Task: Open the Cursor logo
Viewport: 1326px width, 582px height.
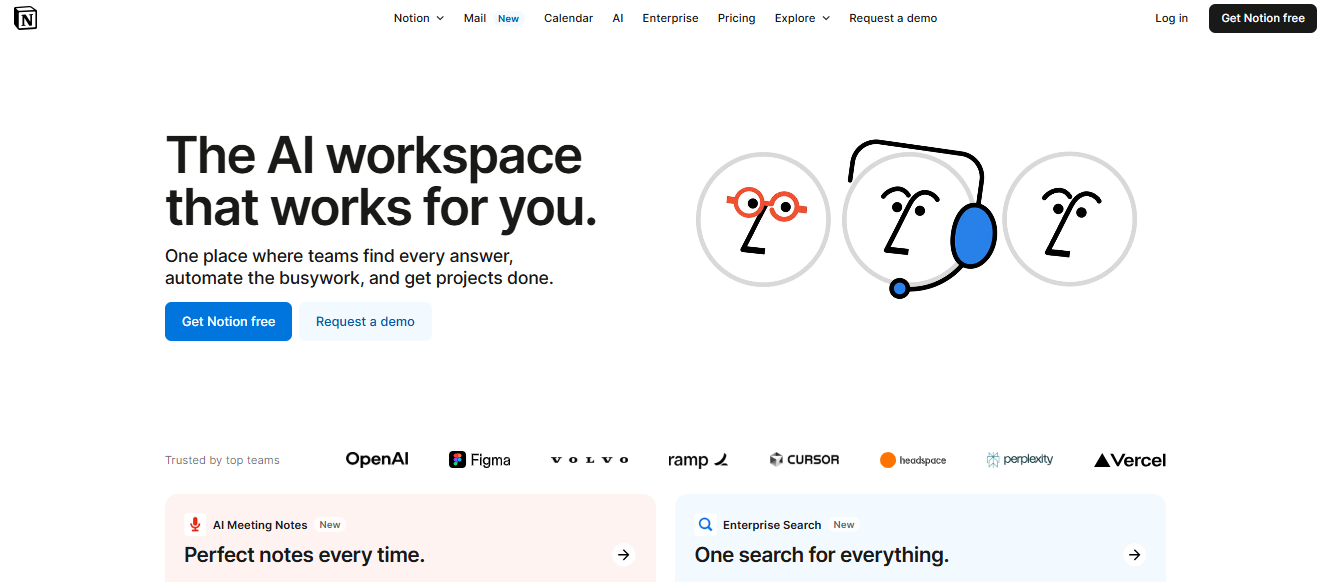Action: click(x=804, y=459)
